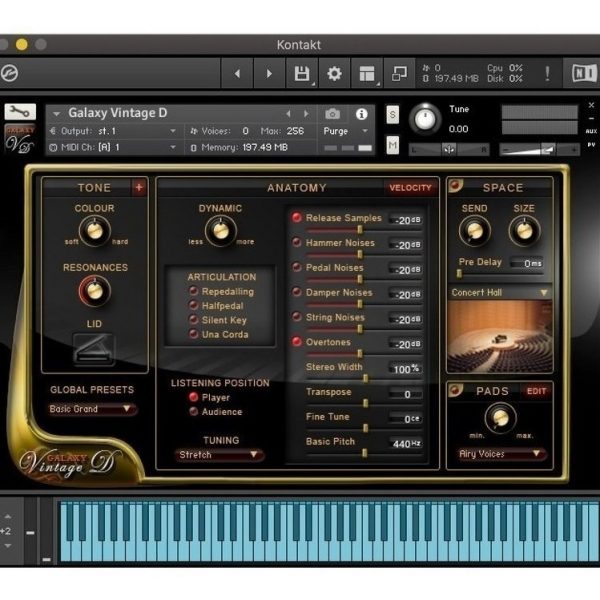The height and width of the screenshot is (600, 600).
Task: Go to next preset with right arrow toolbar button
Action: tap(269, 73)
